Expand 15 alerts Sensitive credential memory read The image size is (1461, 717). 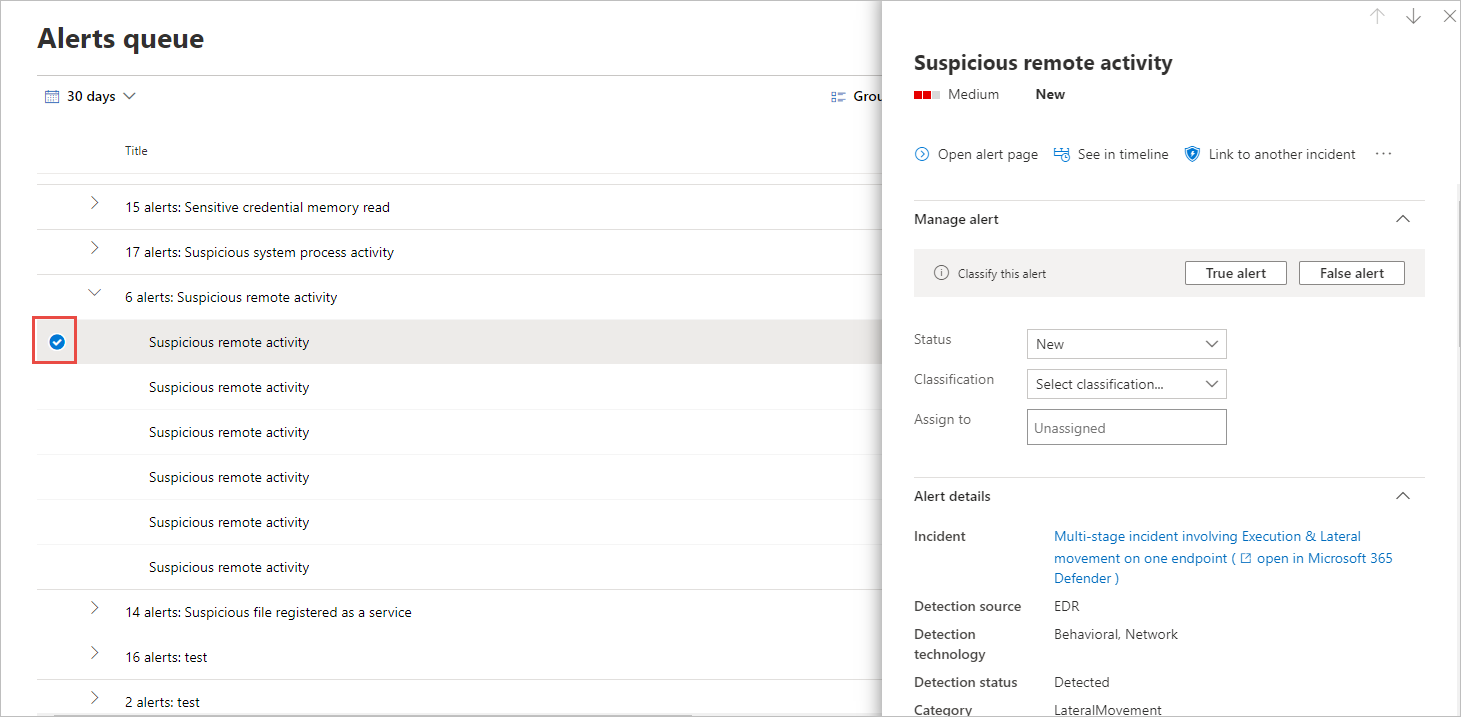point(95,203)
